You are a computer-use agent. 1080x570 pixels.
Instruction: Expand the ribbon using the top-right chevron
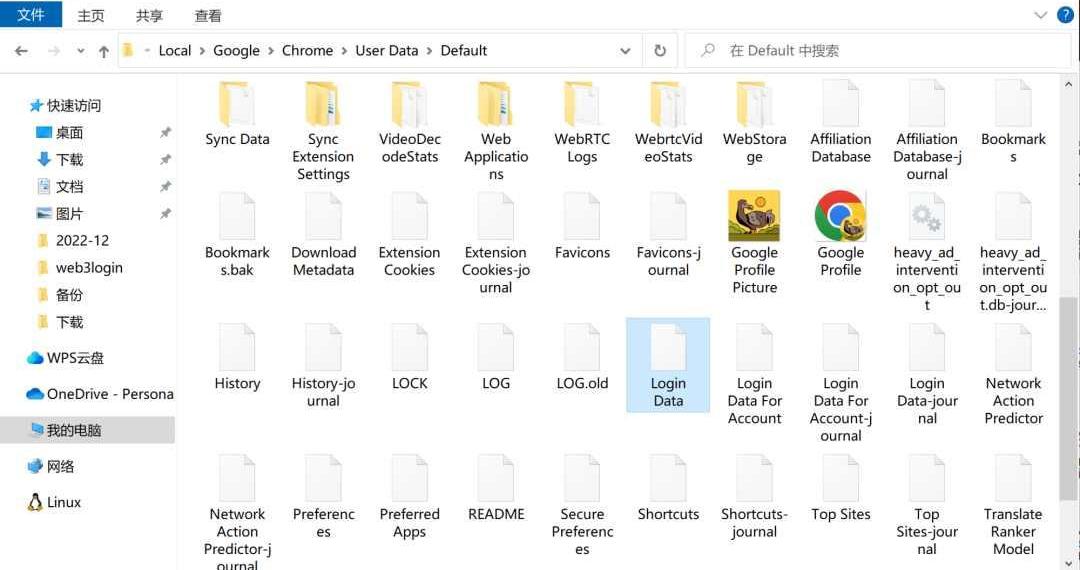click(1040, 15)
